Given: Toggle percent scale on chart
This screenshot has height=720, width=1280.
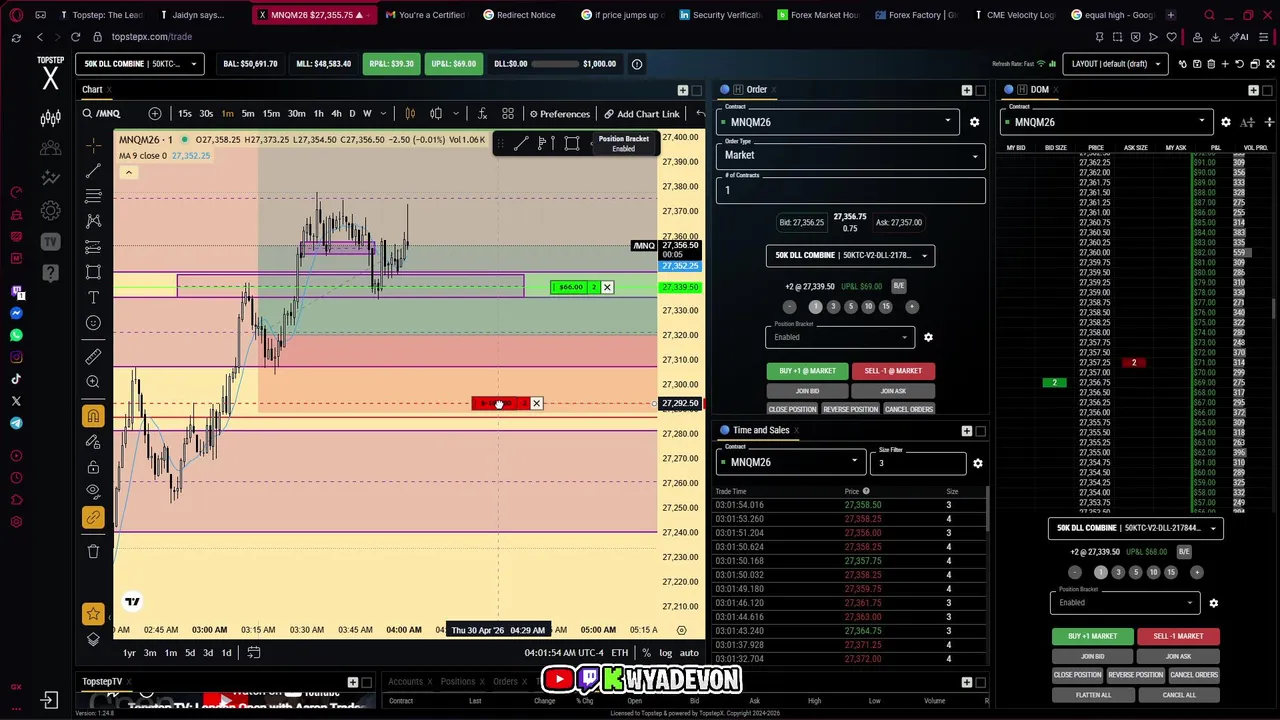Looking at the screenshot, I should pos(646,653).
